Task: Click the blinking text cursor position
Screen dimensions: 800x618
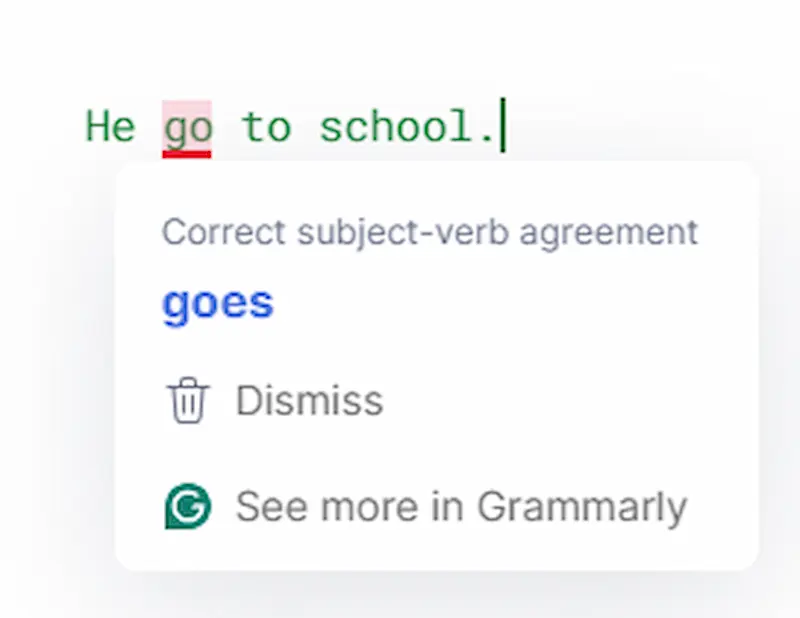Action: click(501, 125)
